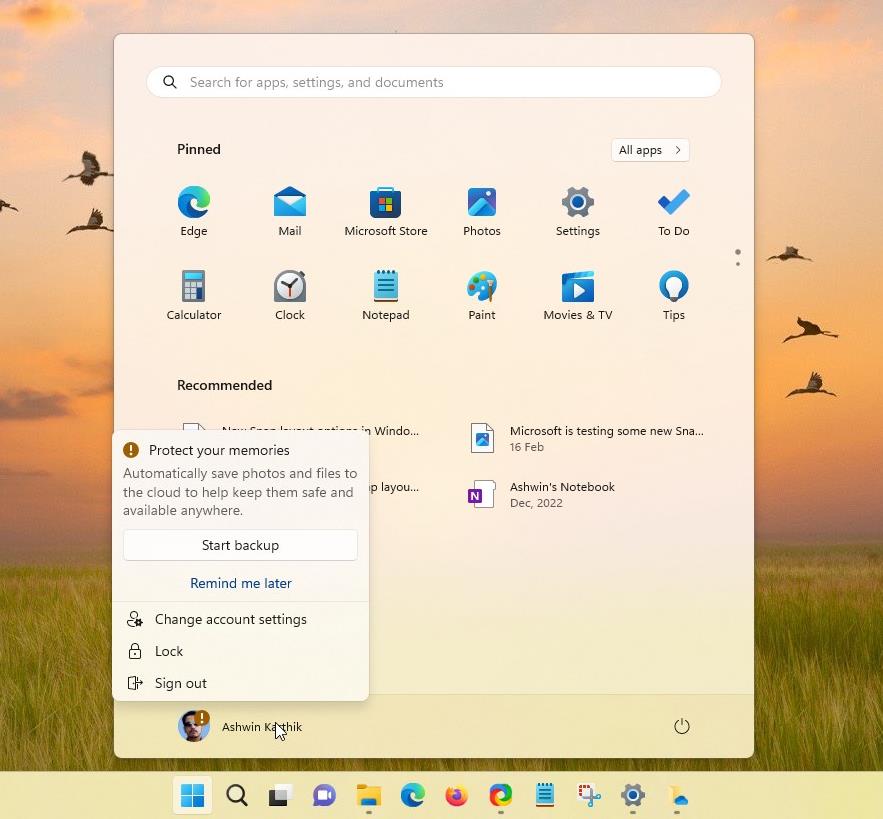Open Microsoft is testing some new Sna... file
Screen dimensions: 883x819
tap(587, 438)
